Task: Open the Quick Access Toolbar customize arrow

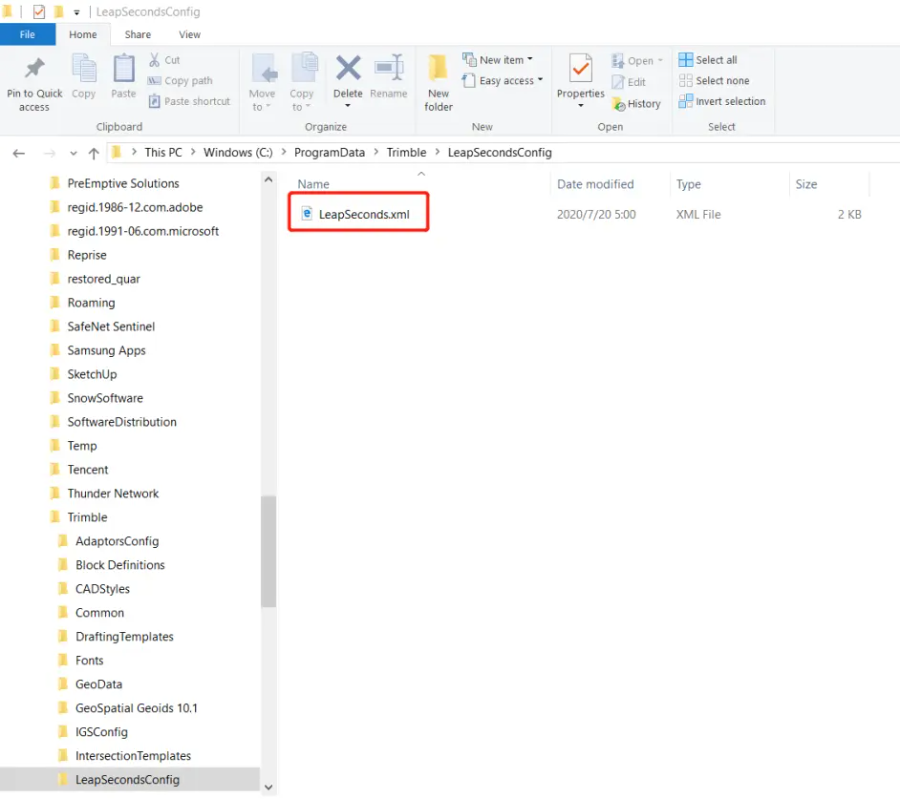Action: pyautogui.click(x=76, y=12)
